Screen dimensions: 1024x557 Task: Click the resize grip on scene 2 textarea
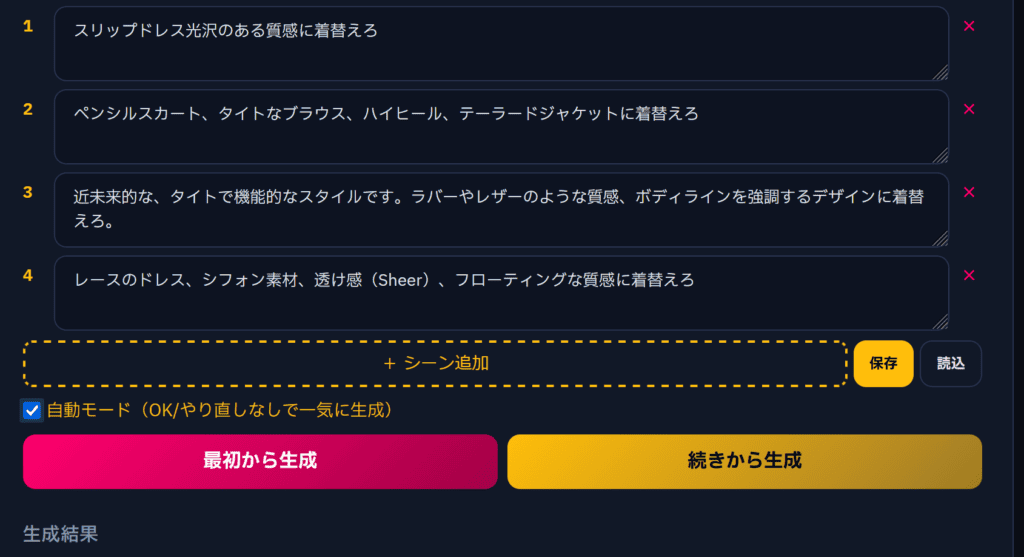[940, 155]
